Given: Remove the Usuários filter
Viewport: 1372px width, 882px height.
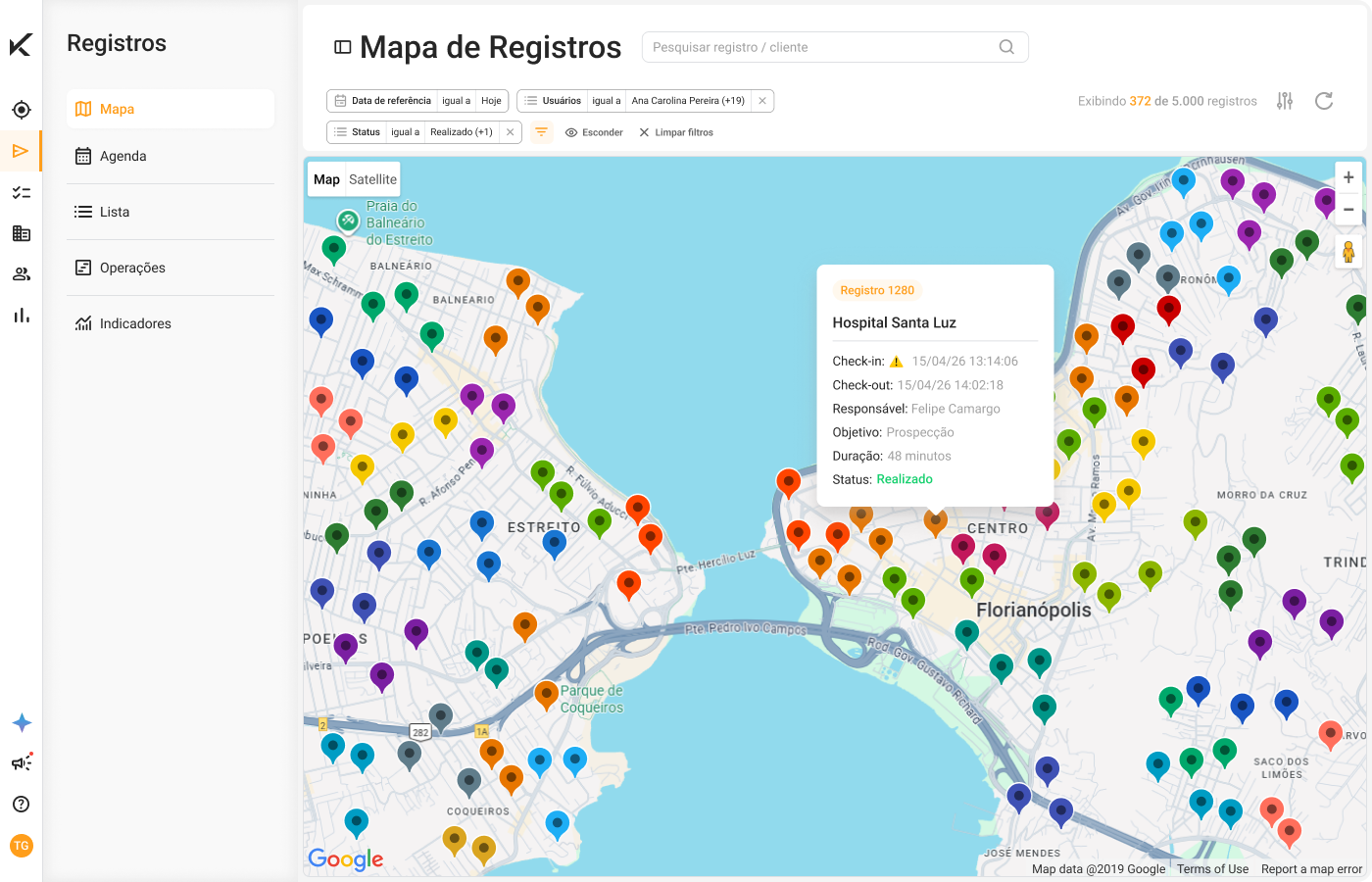Looking at the screenshot, I should [x=763, y=101].
